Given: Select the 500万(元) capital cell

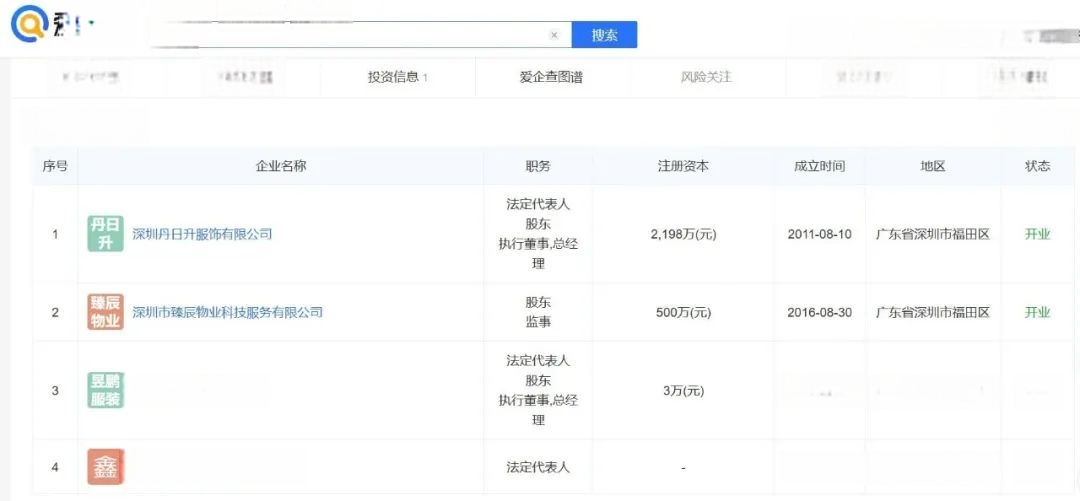Looking at the screenshot, I should tap(683, 312).
